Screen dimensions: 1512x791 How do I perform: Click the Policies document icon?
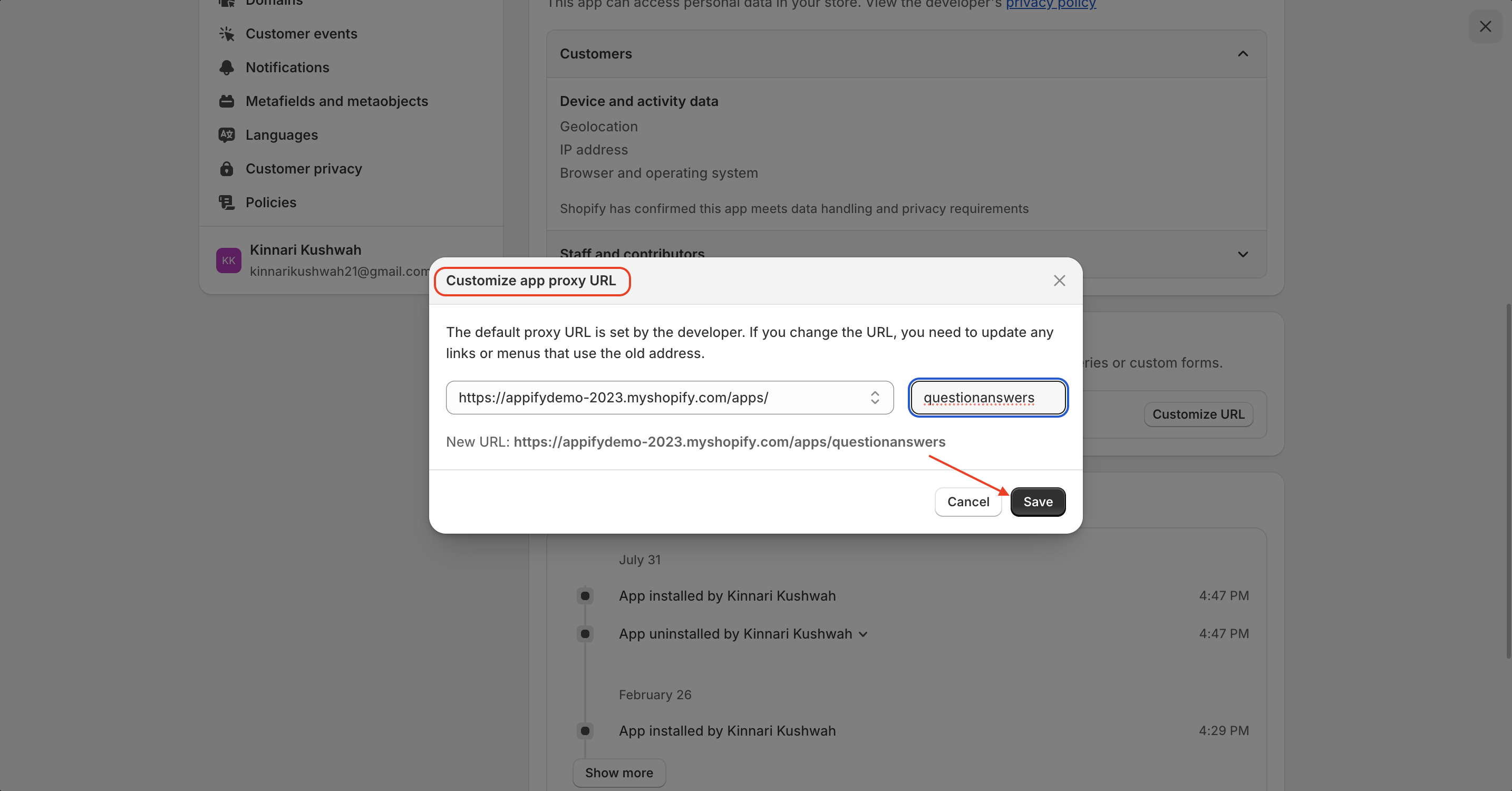pos(227,202)
